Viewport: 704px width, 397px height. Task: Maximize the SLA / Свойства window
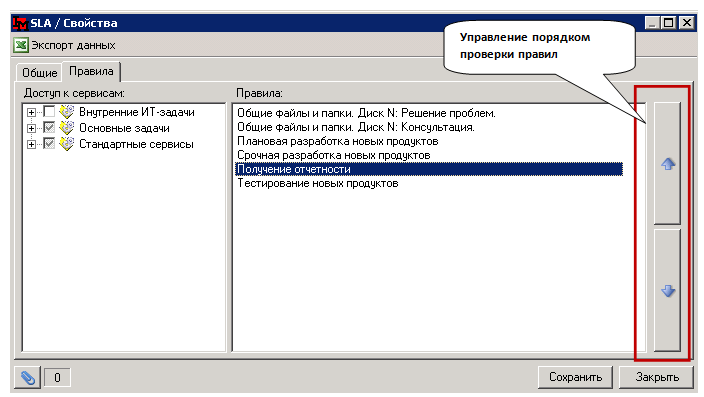(668, 22)
